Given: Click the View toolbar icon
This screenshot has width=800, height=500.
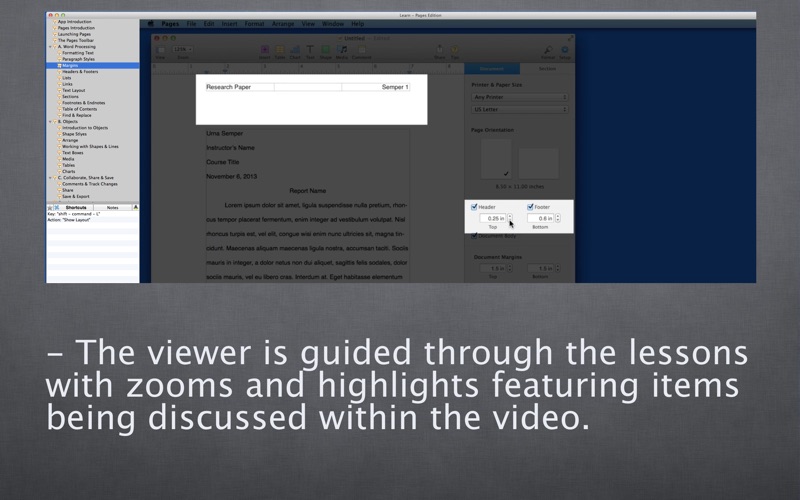Looking at the screenshot, I should click(160, 49).
